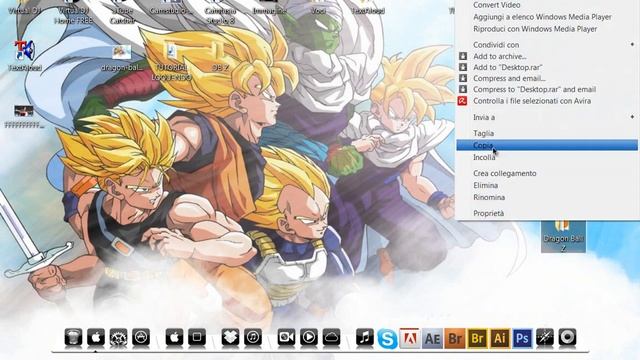This screenshot has width=640, height=360.
Task: Choose Add to "Desktop.rar"
Action: click(508, 67)
